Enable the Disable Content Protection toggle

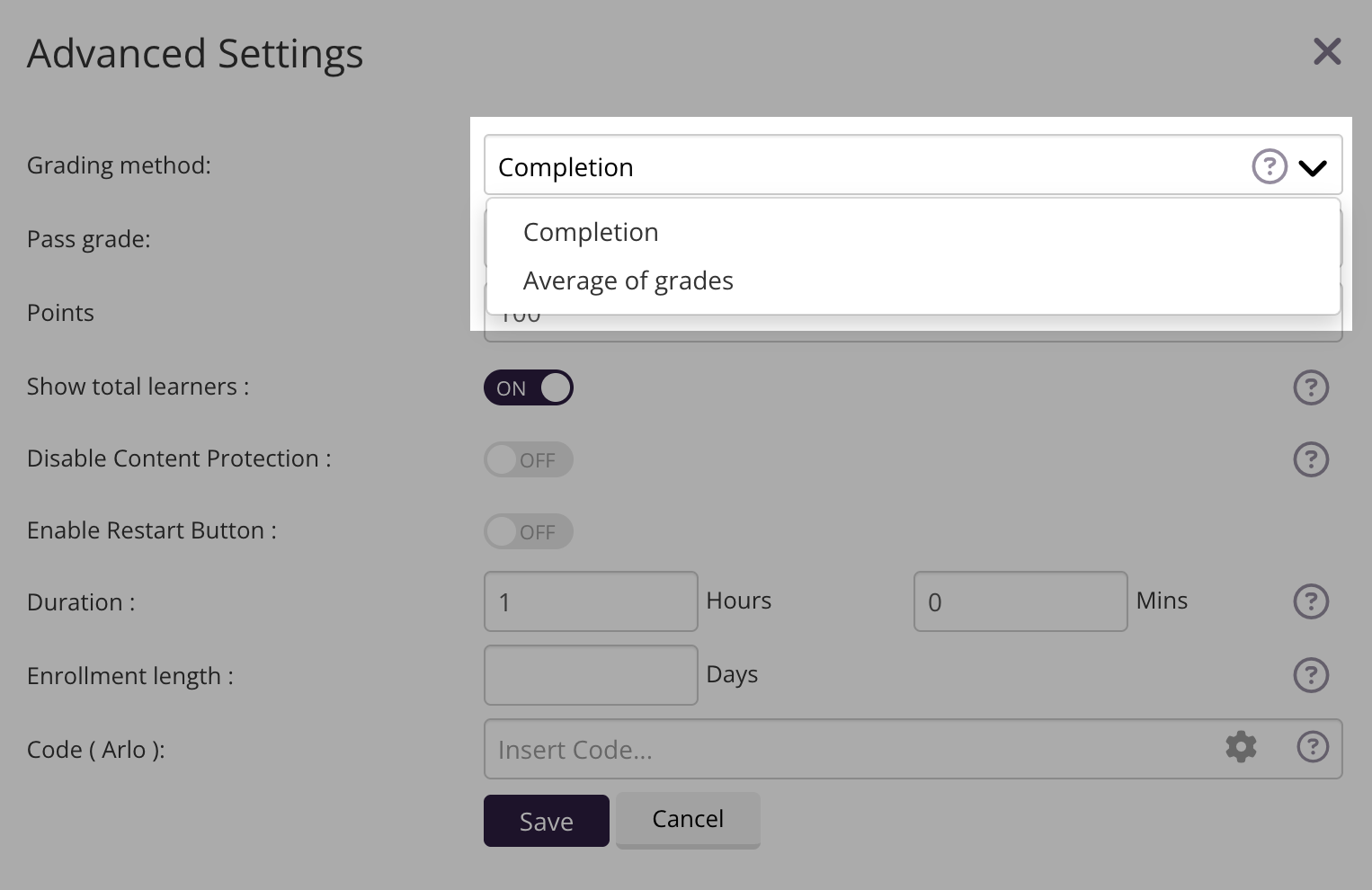(x=529, y=459)
